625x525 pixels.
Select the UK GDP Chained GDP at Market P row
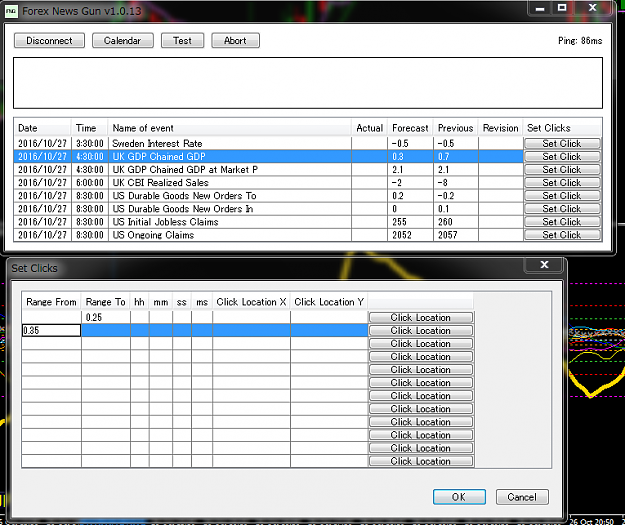pos(268,169)
